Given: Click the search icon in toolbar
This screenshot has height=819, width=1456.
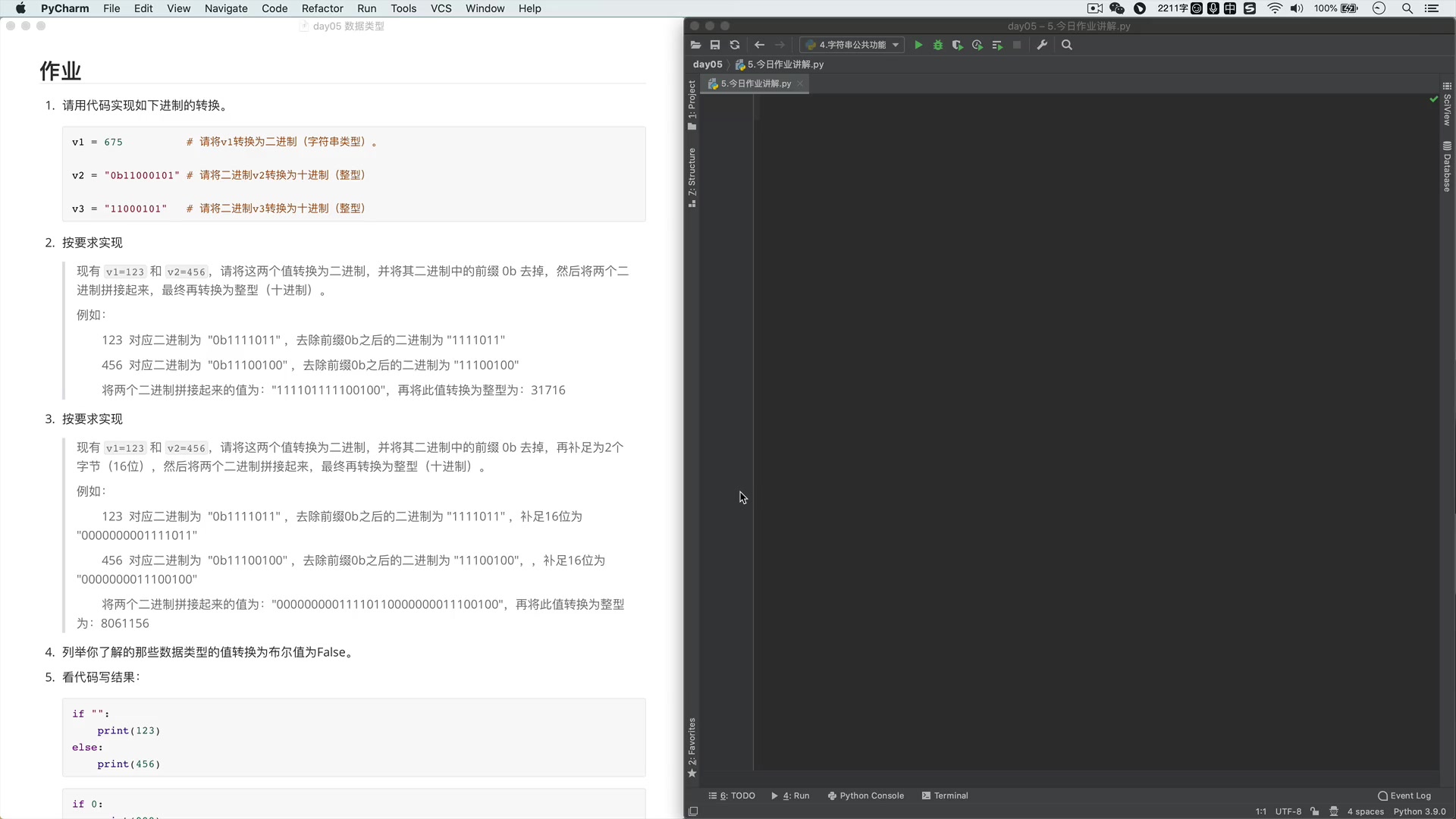Looking at the screenshot, I should point(1066,45).
